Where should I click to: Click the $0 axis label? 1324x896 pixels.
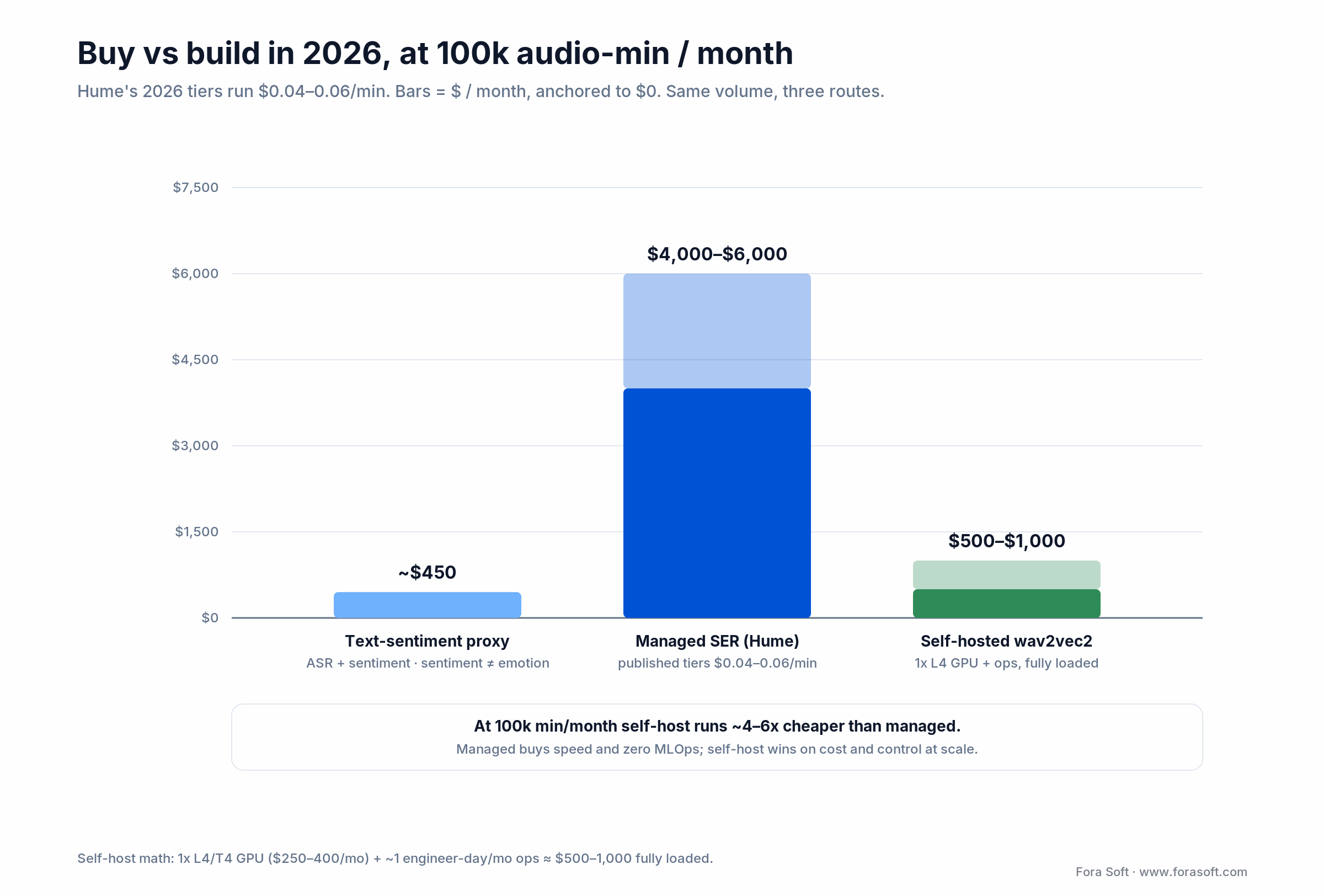tap(210, 617)
